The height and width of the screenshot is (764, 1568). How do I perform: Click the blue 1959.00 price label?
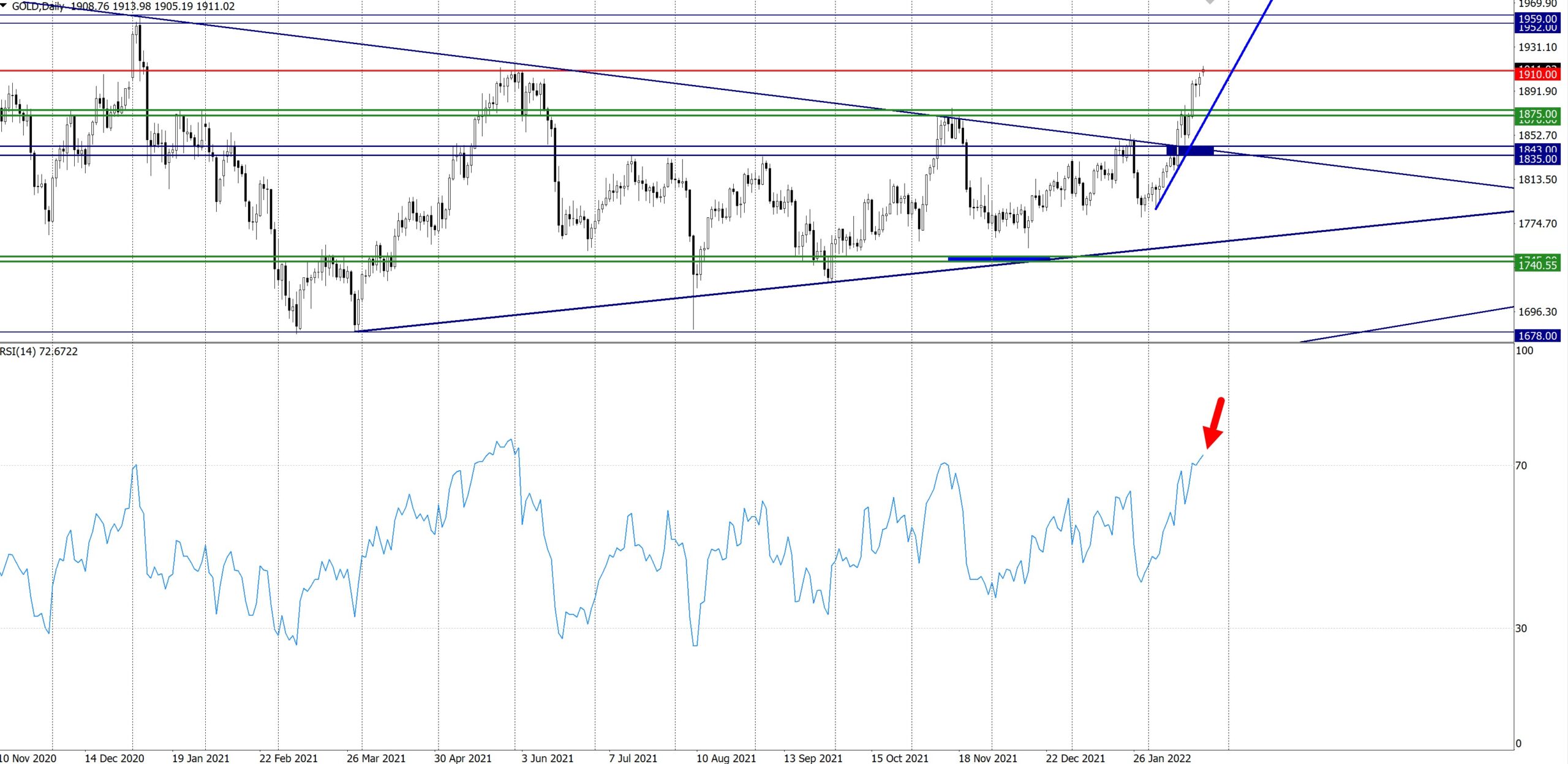click(x=1537, y=19)
